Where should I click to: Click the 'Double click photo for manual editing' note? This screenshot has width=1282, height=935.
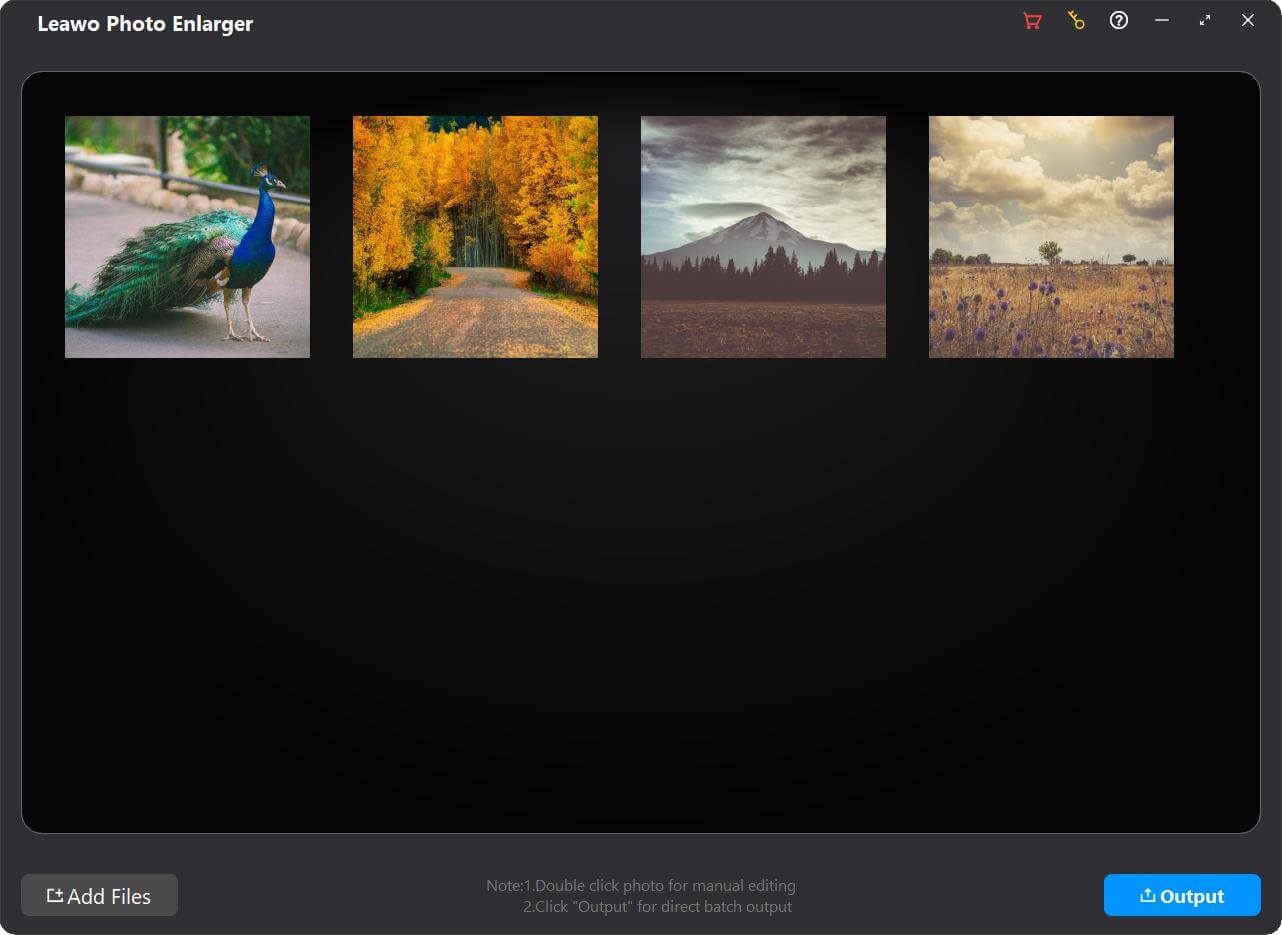click(x=666, y=885)
